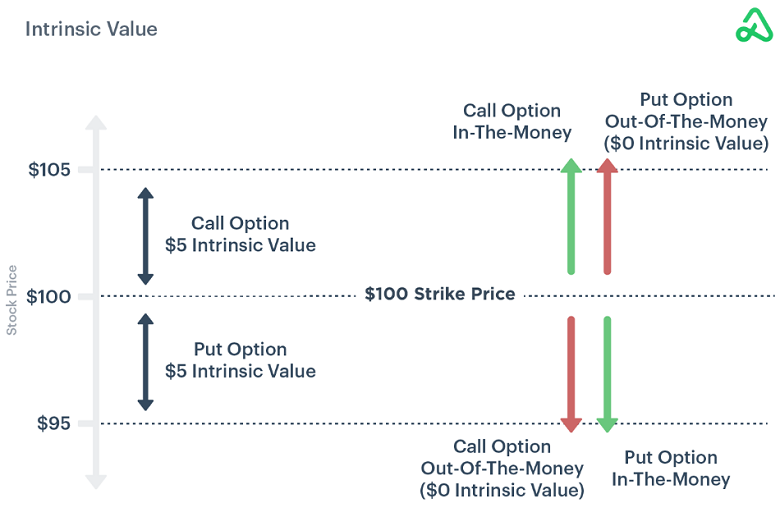The width and height of the screenshot is (780, 512).
Task: Click the gray vertical stock price axis arrow
Action: pos(95,300)
